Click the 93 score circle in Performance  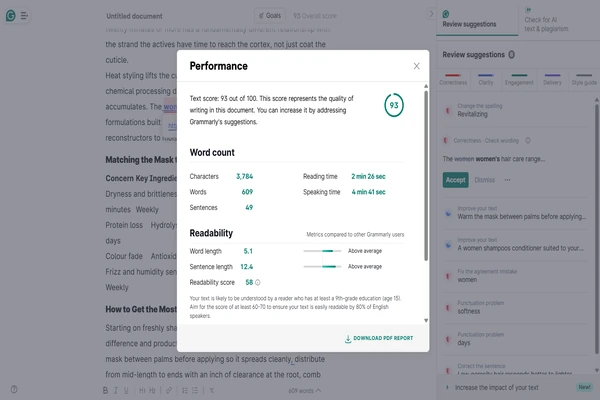394,105
